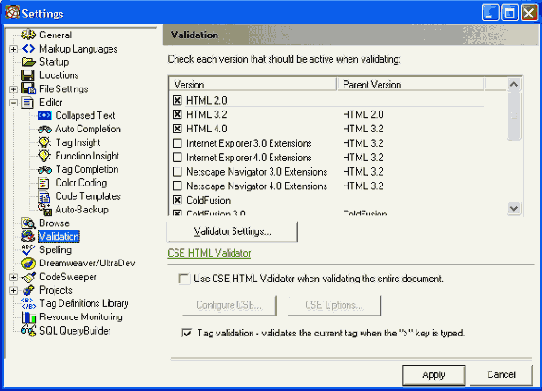Select the Tag Definitions Library icon
The height and width of the screenshot is (391, 542).
point(28,304)
